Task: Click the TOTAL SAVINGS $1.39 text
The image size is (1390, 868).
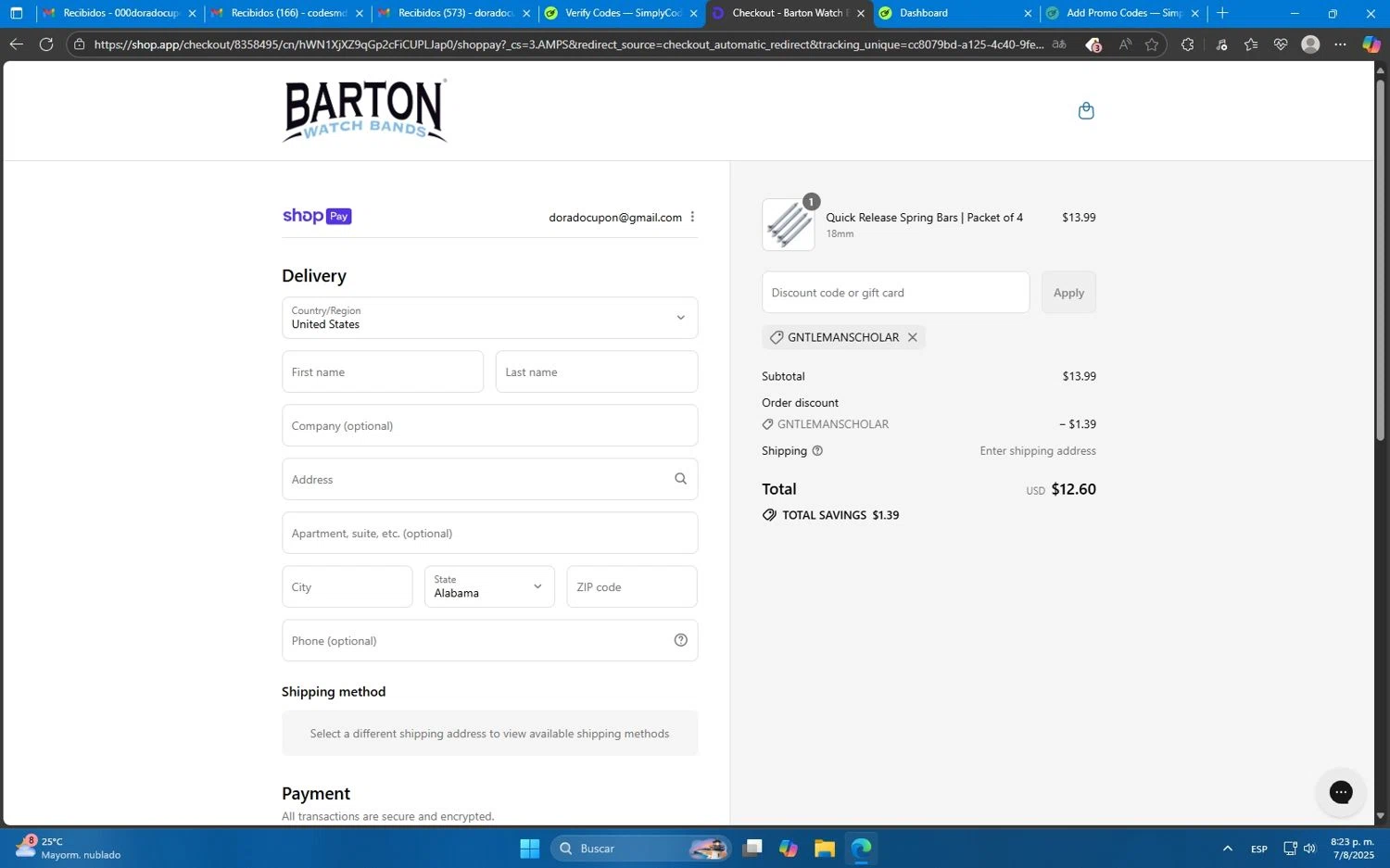Action: pyautogui.click(x=840, y=515)
